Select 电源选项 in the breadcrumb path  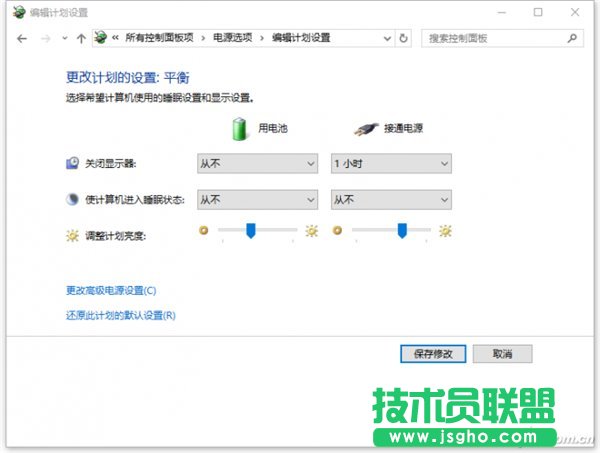click(x=234, y=38)
